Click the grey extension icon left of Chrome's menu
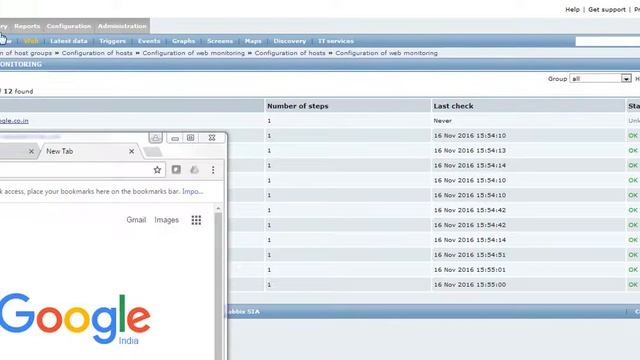640x360 pixels. tap(194, 169)
